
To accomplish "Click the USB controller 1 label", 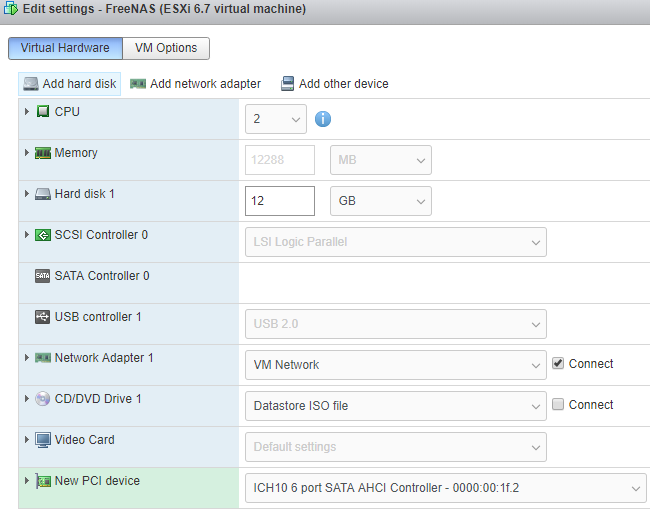I will click(x=98, y=317).
